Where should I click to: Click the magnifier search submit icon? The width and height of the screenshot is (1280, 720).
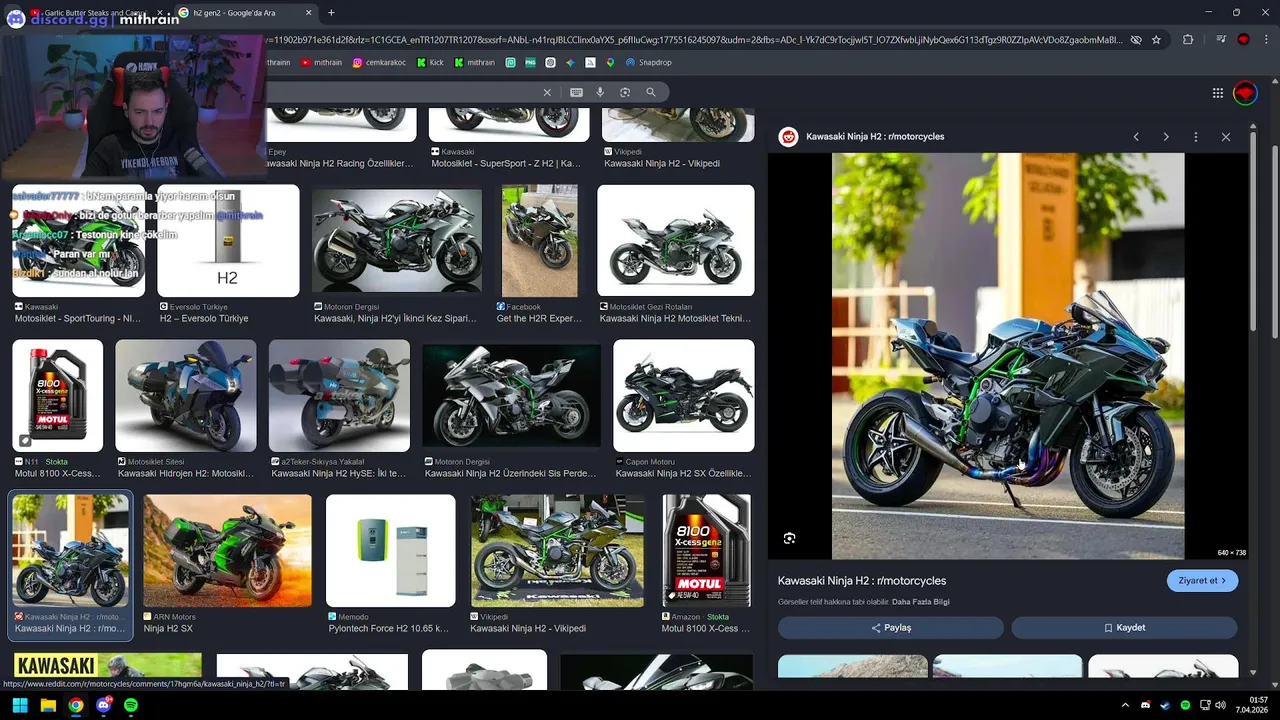coord(651,92)
